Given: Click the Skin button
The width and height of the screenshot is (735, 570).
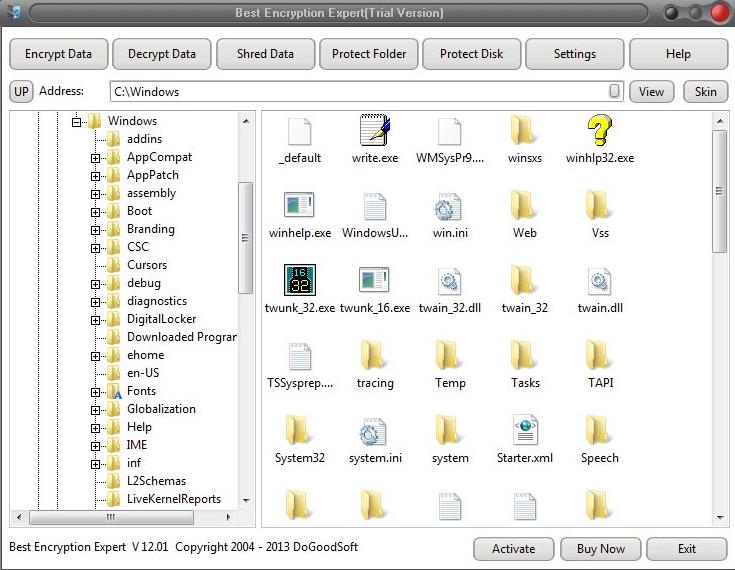Looking at the screenshot, I should pyautogui.click(x=705, y=91).
